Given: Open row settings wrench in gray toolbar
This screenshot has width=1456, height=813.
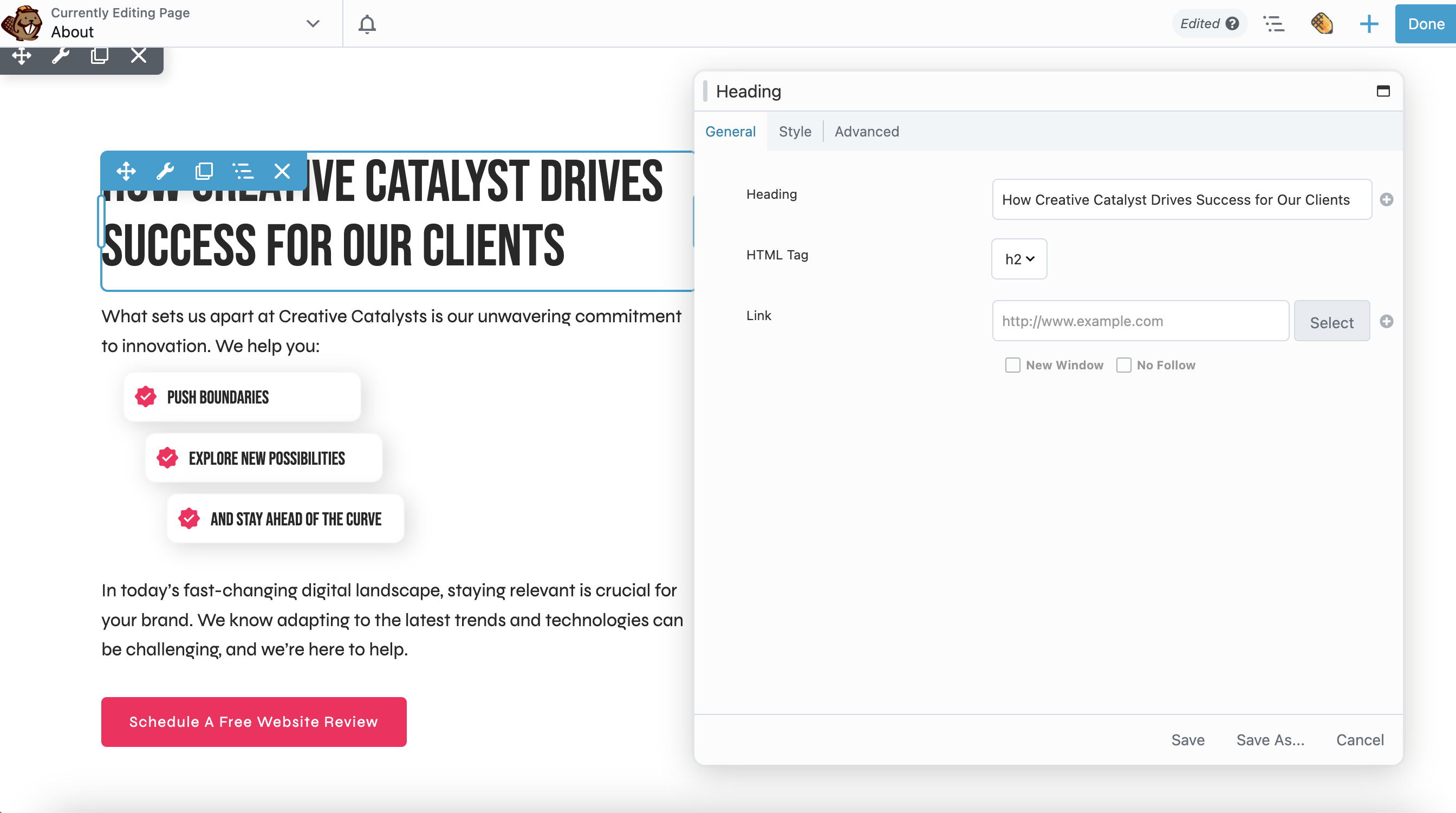Looking at the screenshot, I should coord(61,55).
